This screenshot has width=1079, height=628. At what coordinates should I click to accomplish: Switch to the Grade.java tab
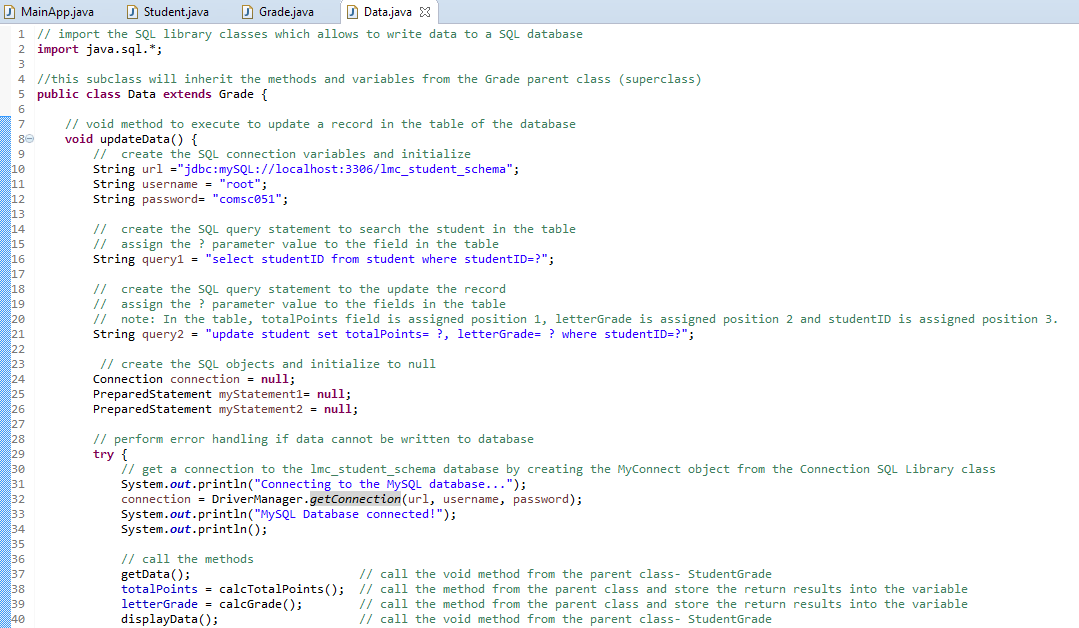[287, 12]
